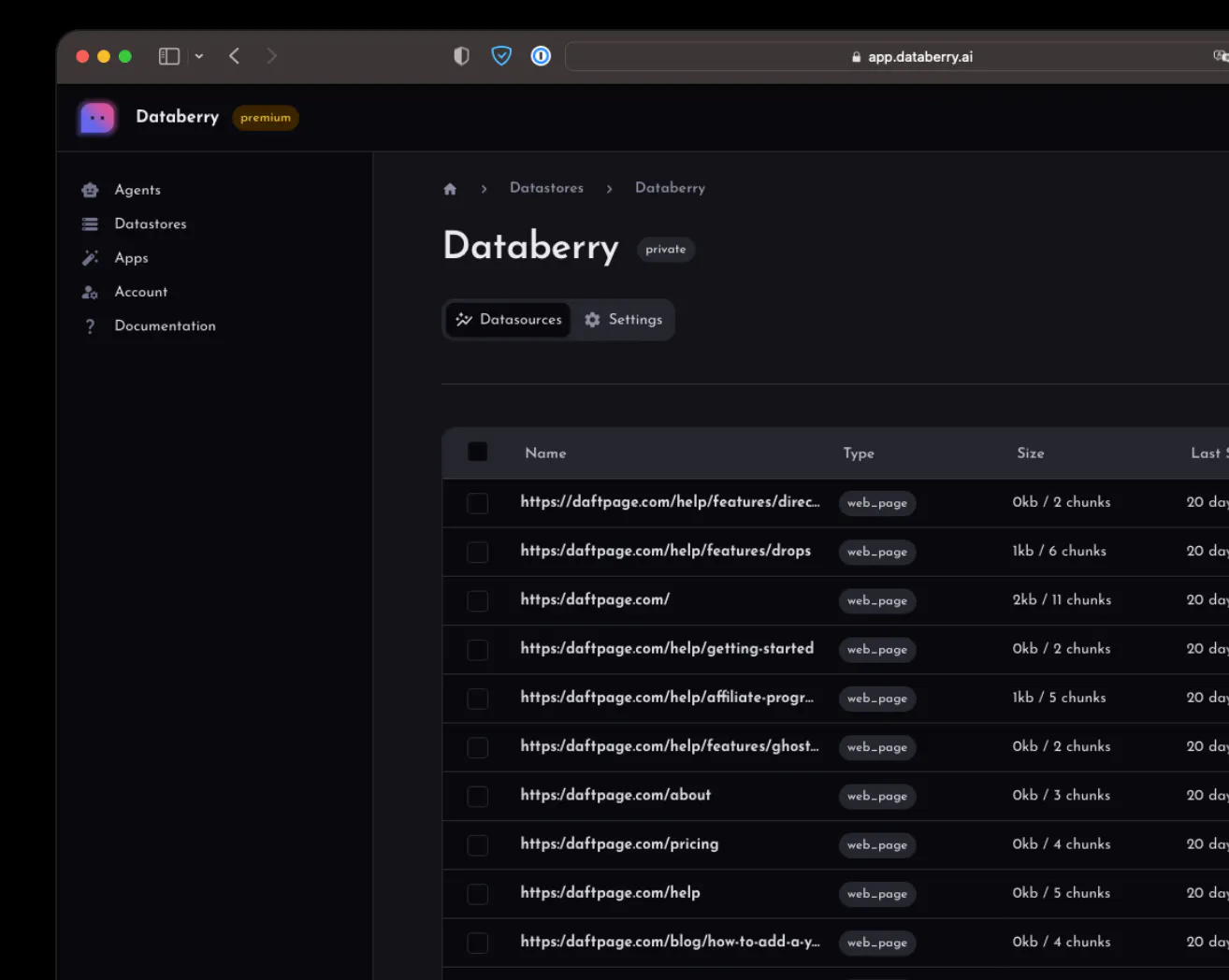Viewport: 1229px width, 980px height.
Task: Click the Name column header
Action: (545, 454)
